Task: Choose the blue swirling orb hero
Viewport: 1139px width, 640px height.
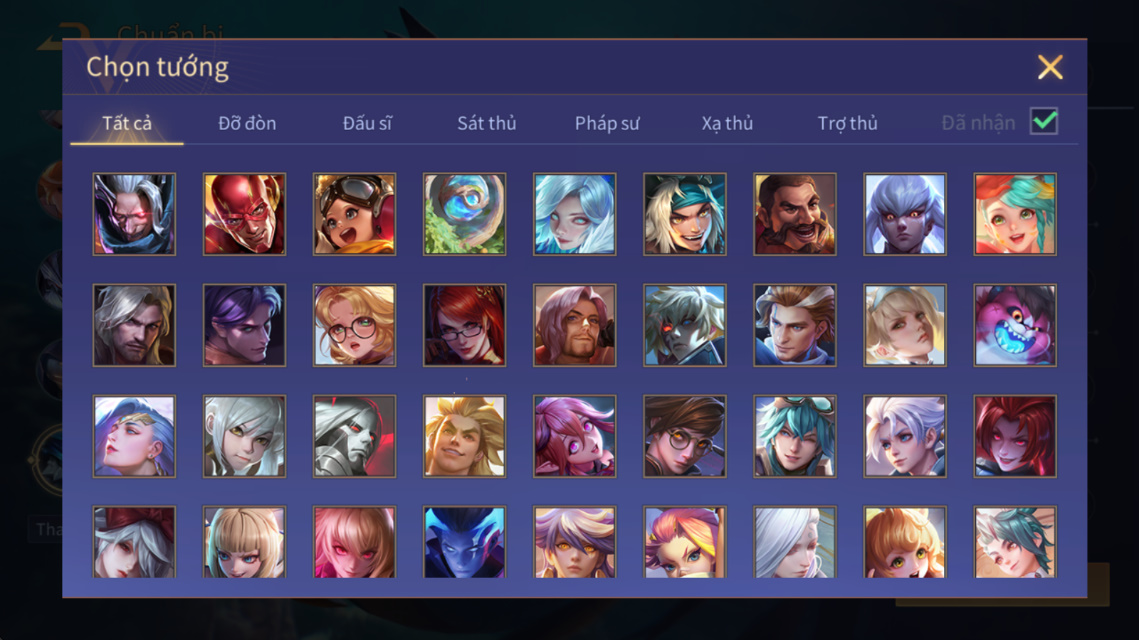Action: click(464, 214)
